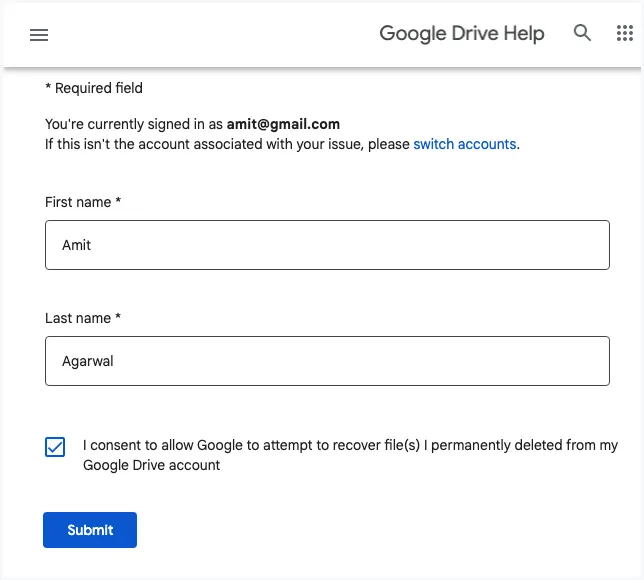The height and width of the screenshot is (580, 644).
Task: Click the Last name label
Action: point(83,318)
